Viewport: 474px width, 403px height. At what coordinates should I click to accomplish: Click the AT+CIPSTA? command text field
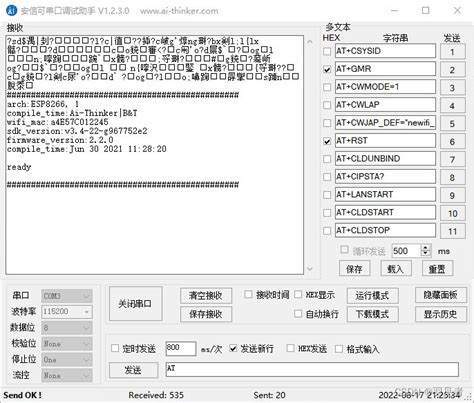tap(385, 177)
